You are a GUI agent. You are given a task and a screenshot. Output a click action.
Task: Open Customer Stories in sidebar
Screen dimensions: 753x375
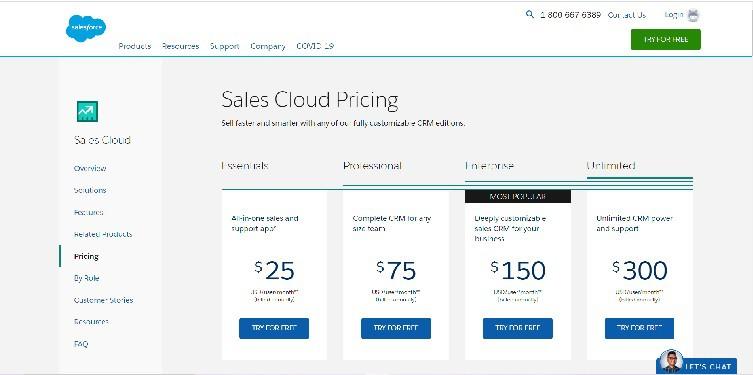103,300
